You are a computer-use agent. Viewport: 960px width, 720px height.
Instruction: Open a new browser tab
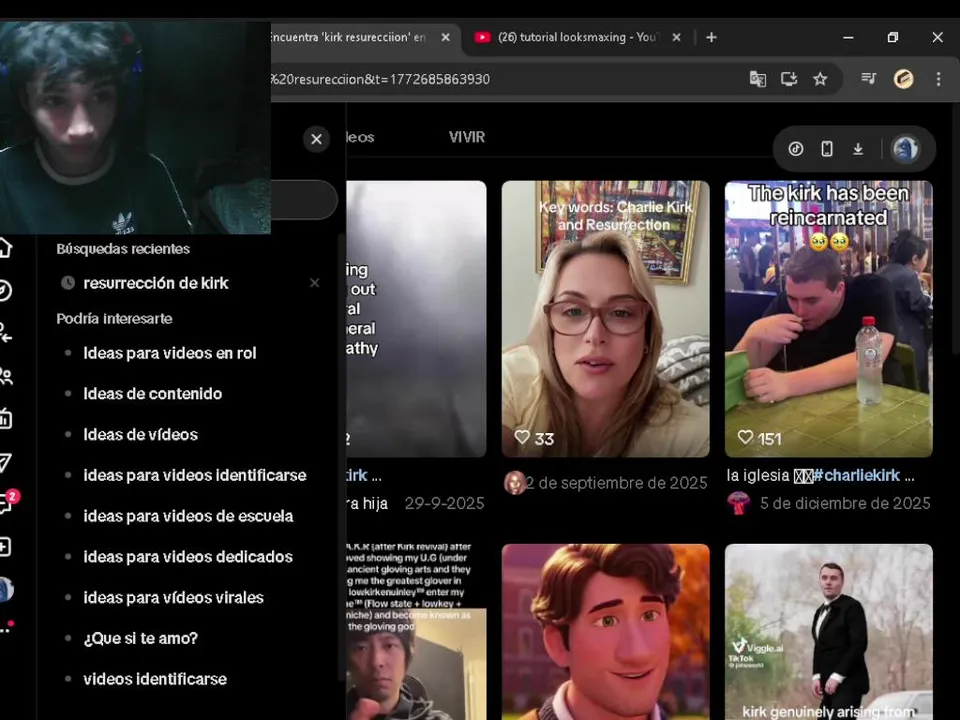(711, 37)
